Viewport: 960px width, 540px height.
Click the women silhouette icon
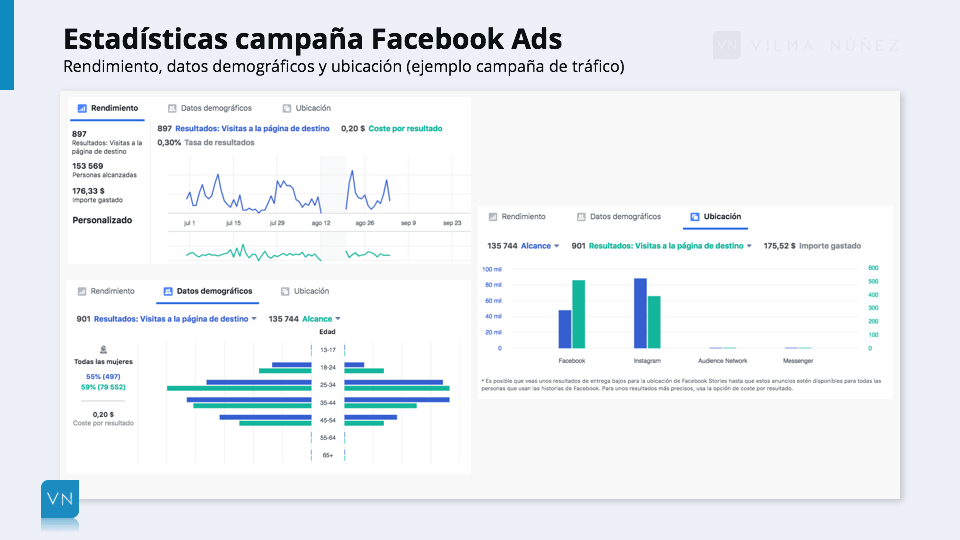(103, 350)
